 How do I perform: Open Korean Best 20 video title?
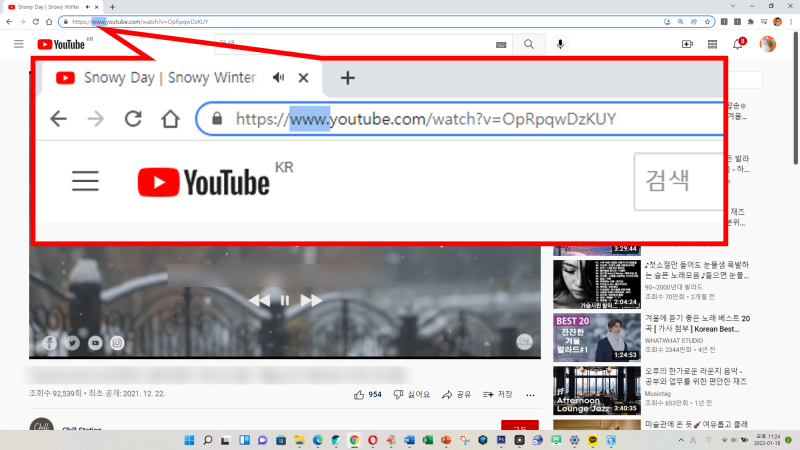click(696, 323)
